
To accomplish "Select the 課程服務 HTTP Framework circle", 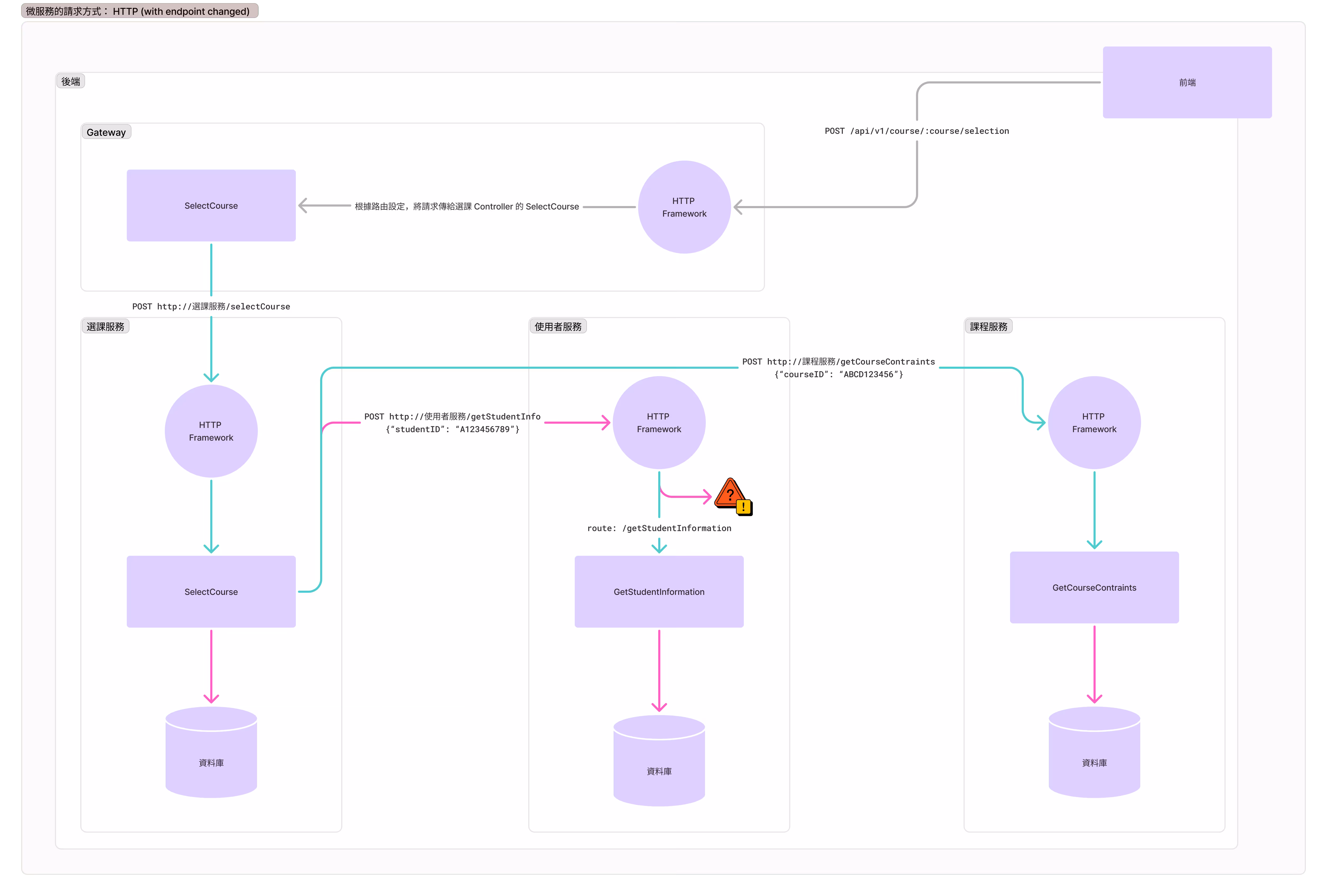I will [1094, 423].
